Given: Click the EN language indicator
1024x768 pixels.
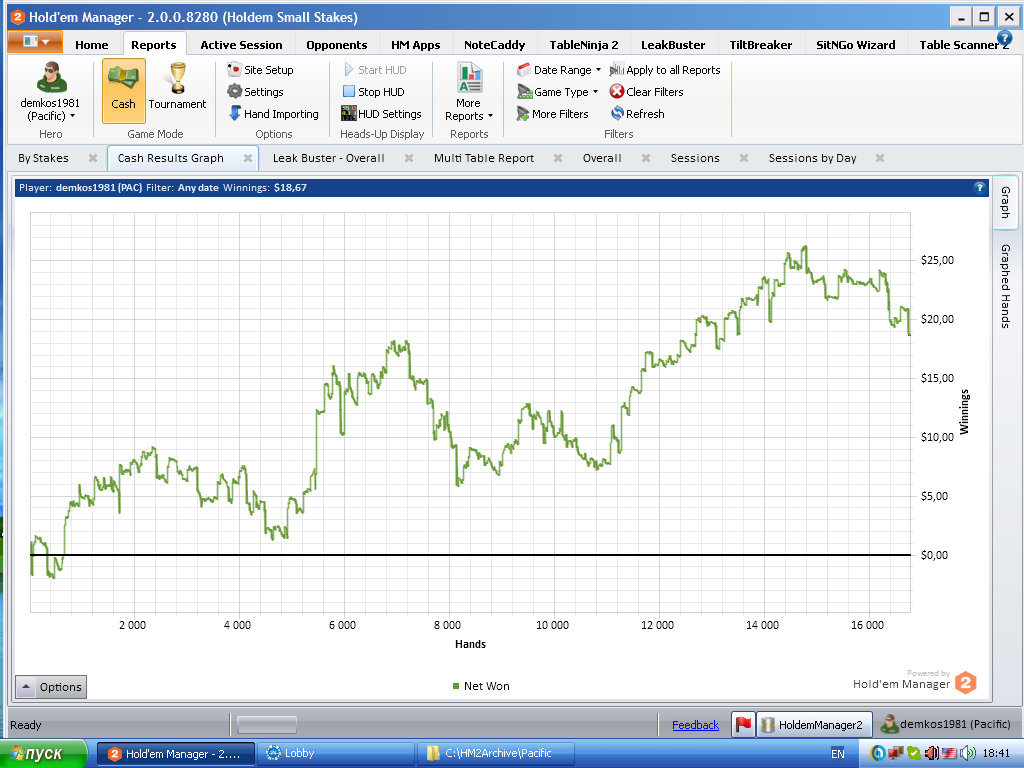Looking at the screenshot, I should click(838, 754).
